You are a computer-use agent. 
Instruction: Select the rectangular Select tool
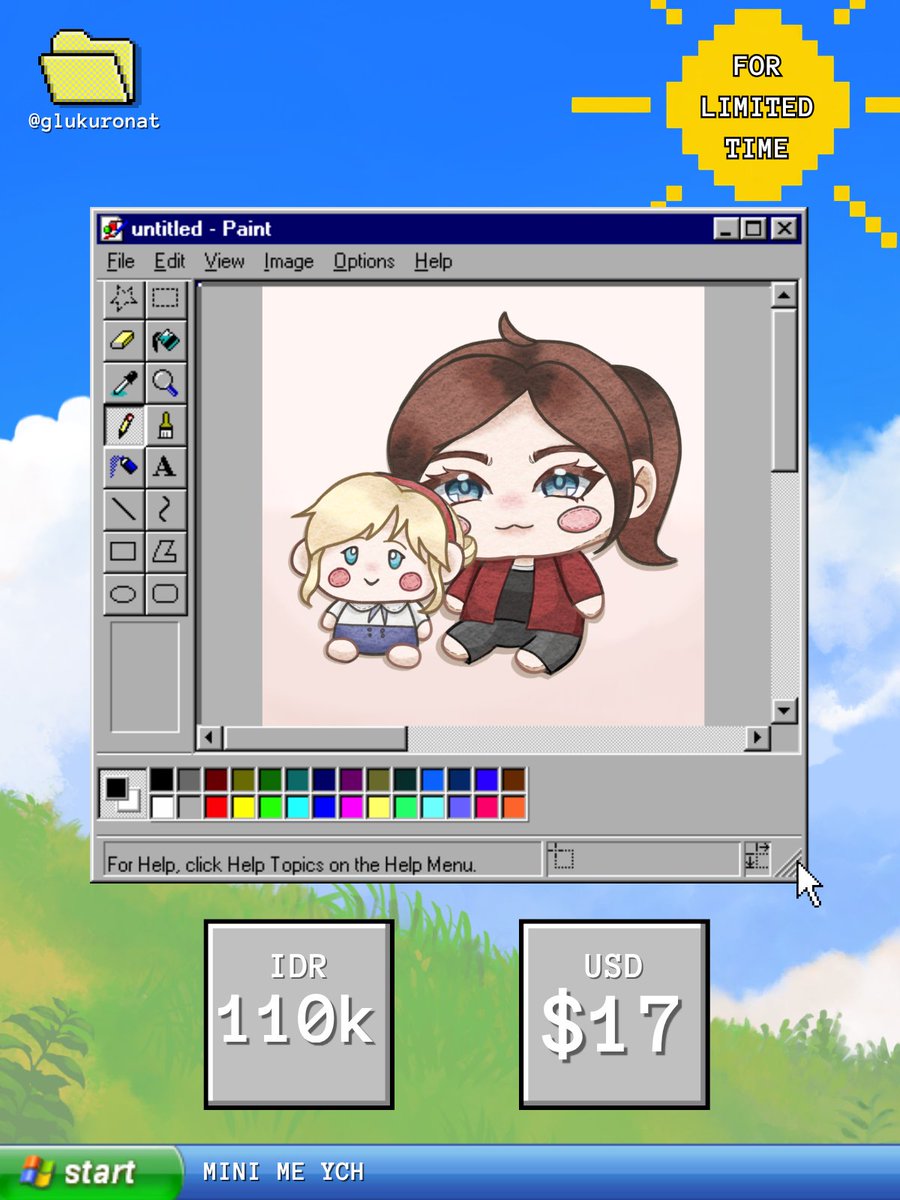pyautogui.click(x=166, y=298)
